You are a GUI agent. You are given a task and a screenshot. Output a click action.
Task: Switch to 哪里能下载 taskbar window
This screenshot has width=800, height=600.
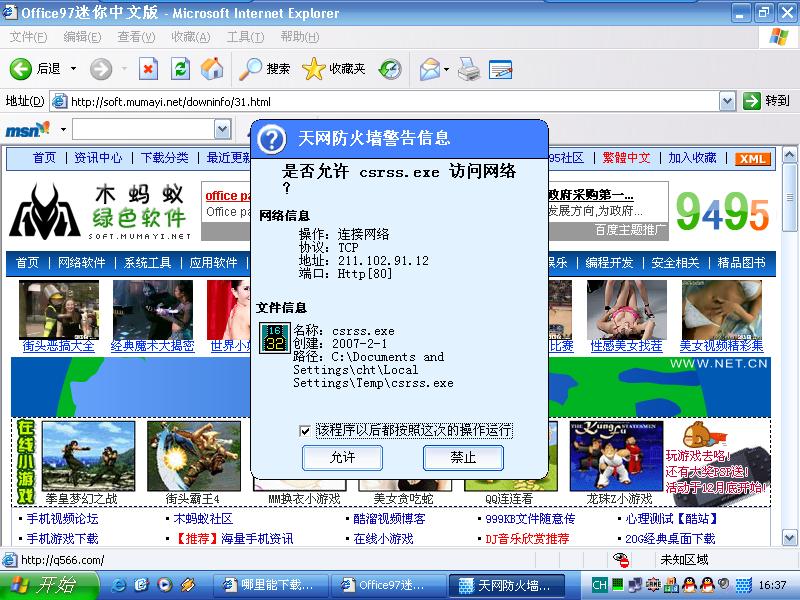click(269, 585)
